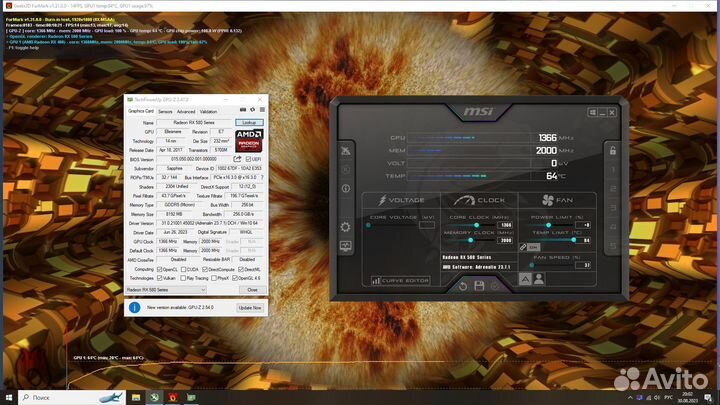The image size is (720, 405).
Task: Open the K-boost icon in Afterburner sidebar
Action: 346,169
